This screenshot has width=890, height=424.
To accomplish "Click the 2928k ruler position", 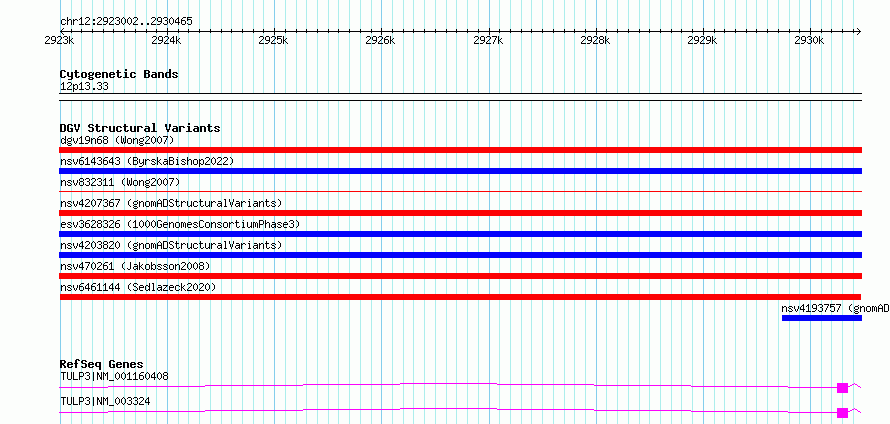I will tap(595, 41).
